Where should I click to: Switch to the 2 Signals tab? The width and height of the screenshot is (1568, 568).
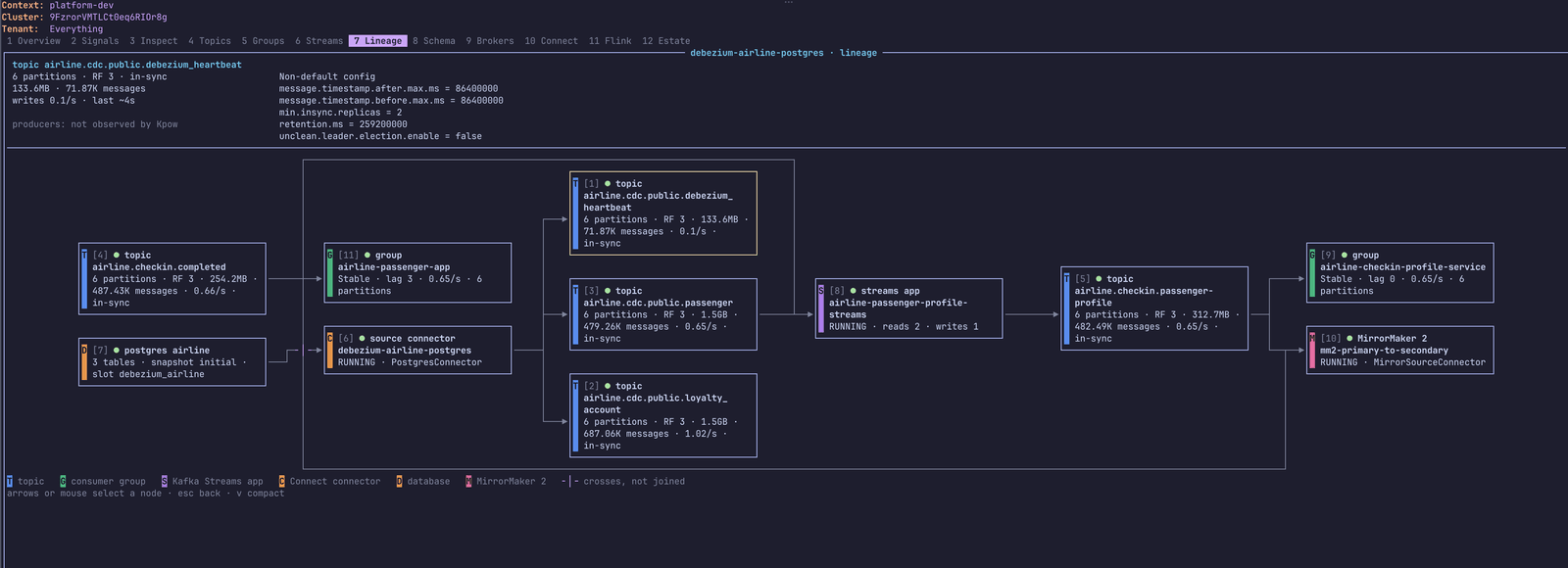(x=95, y=41)
